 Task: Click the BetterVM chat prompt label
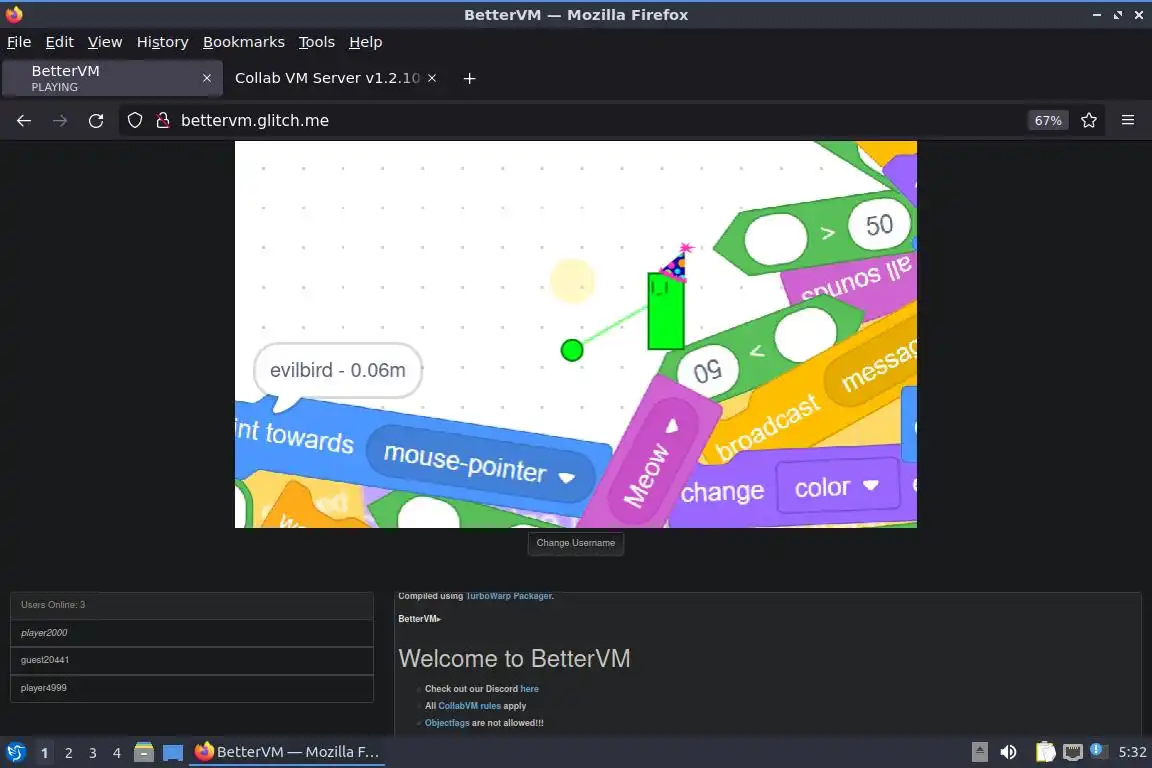(x=420, y=619)
